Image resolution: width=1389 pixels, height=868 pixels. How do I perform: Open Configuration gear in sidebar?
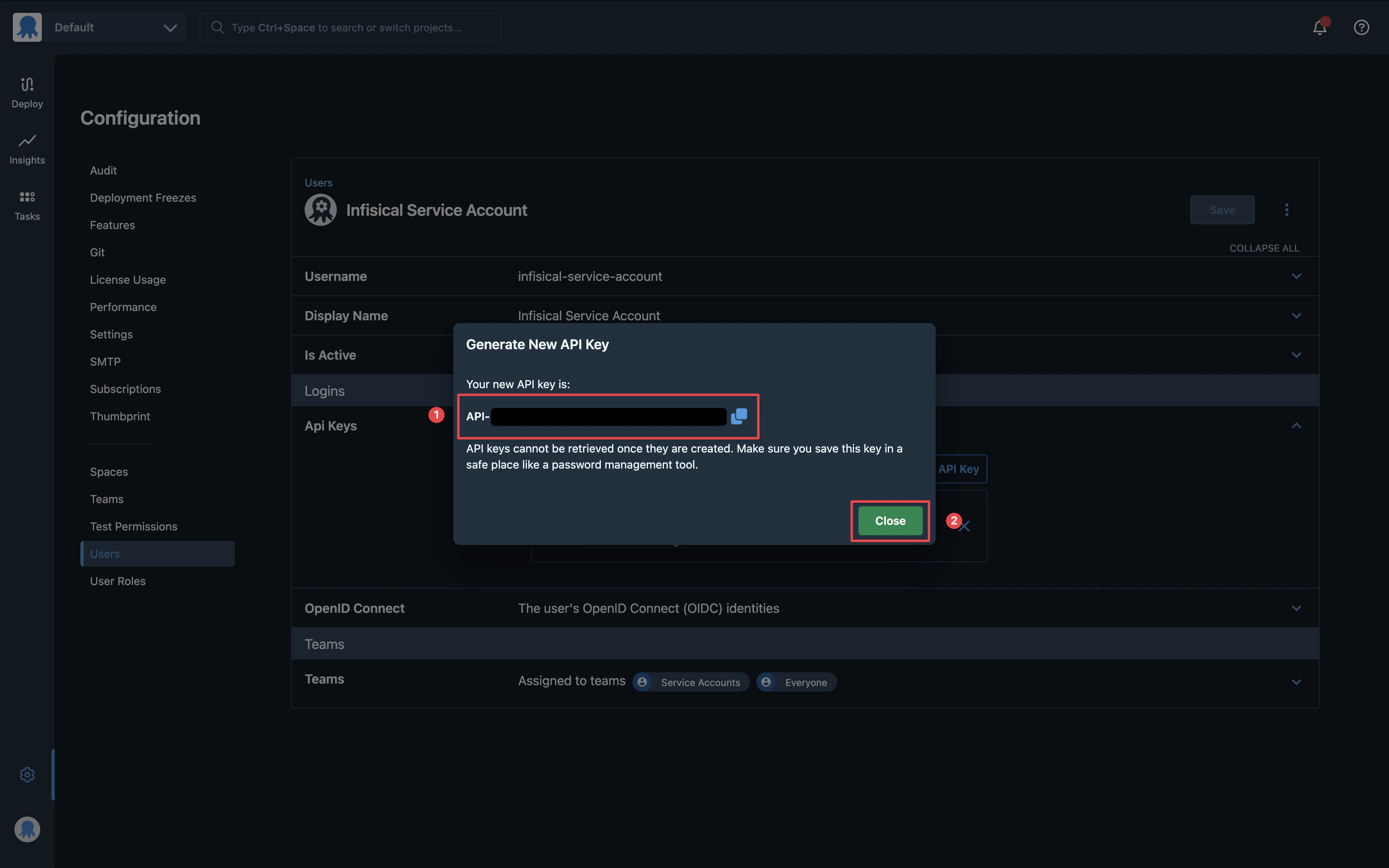(27, 774)
